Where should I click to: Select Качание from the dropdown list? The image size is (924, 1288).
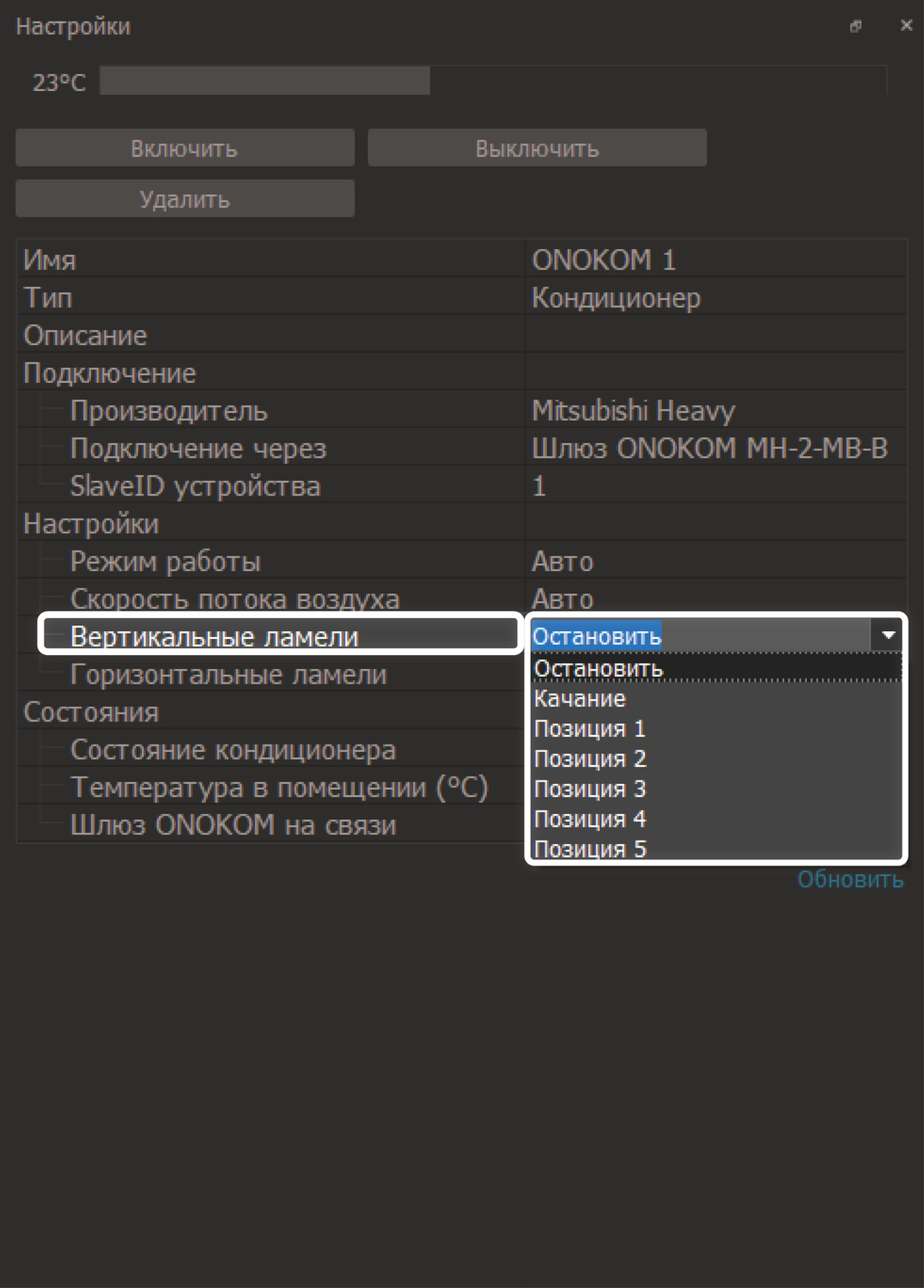[580, 699]
